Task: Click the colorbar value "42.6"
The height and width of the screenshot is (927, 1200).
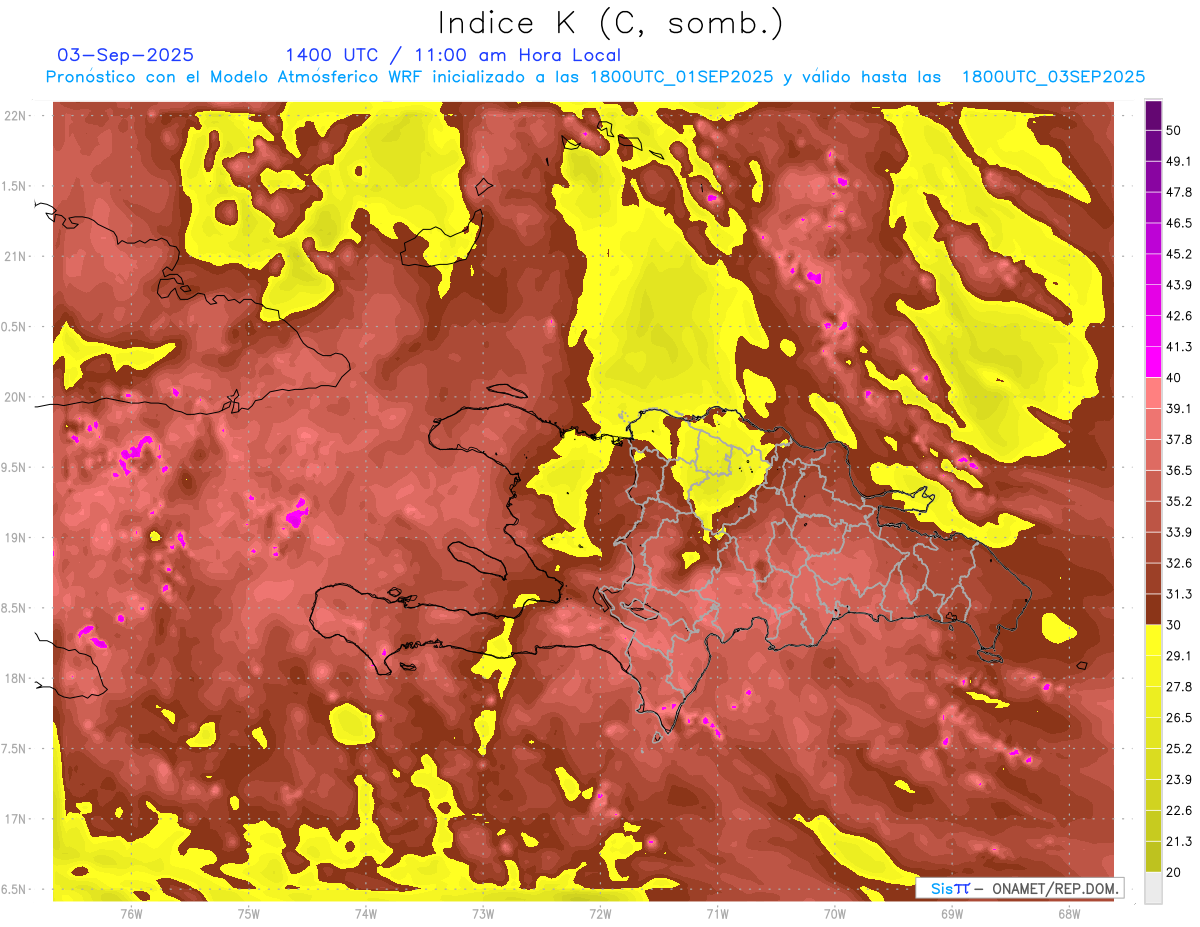Action: click(1179, 316)
